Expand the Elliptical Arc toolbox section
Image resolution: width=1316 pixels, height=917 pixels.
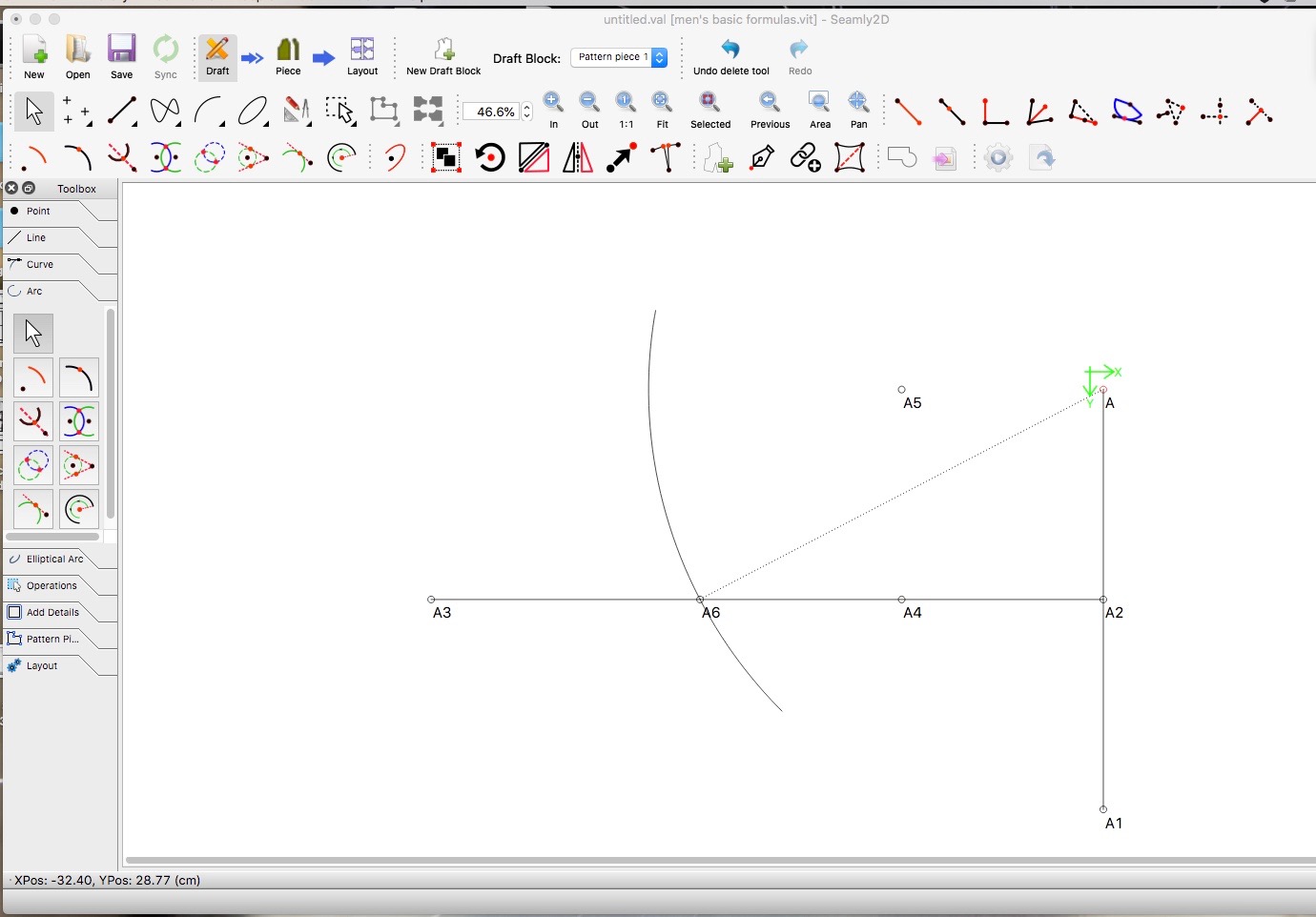pos(54,560)
